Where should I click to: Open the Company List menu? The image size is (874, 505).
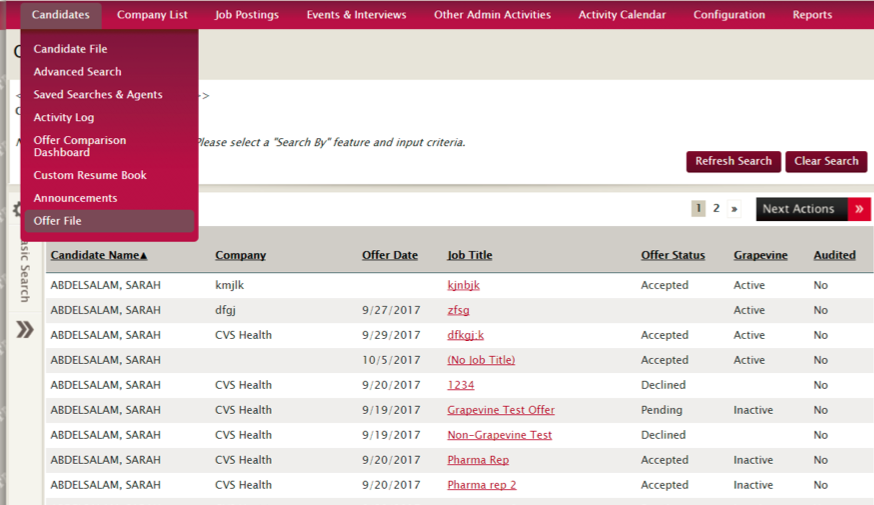152,14
